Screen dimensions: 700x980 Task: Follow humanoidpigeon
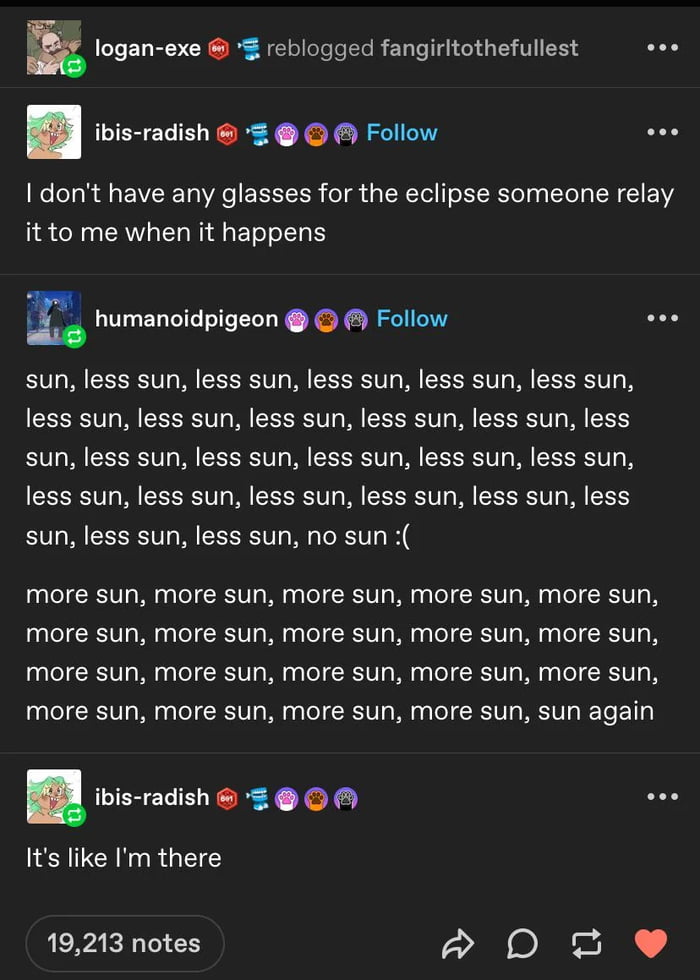(412, 318)
